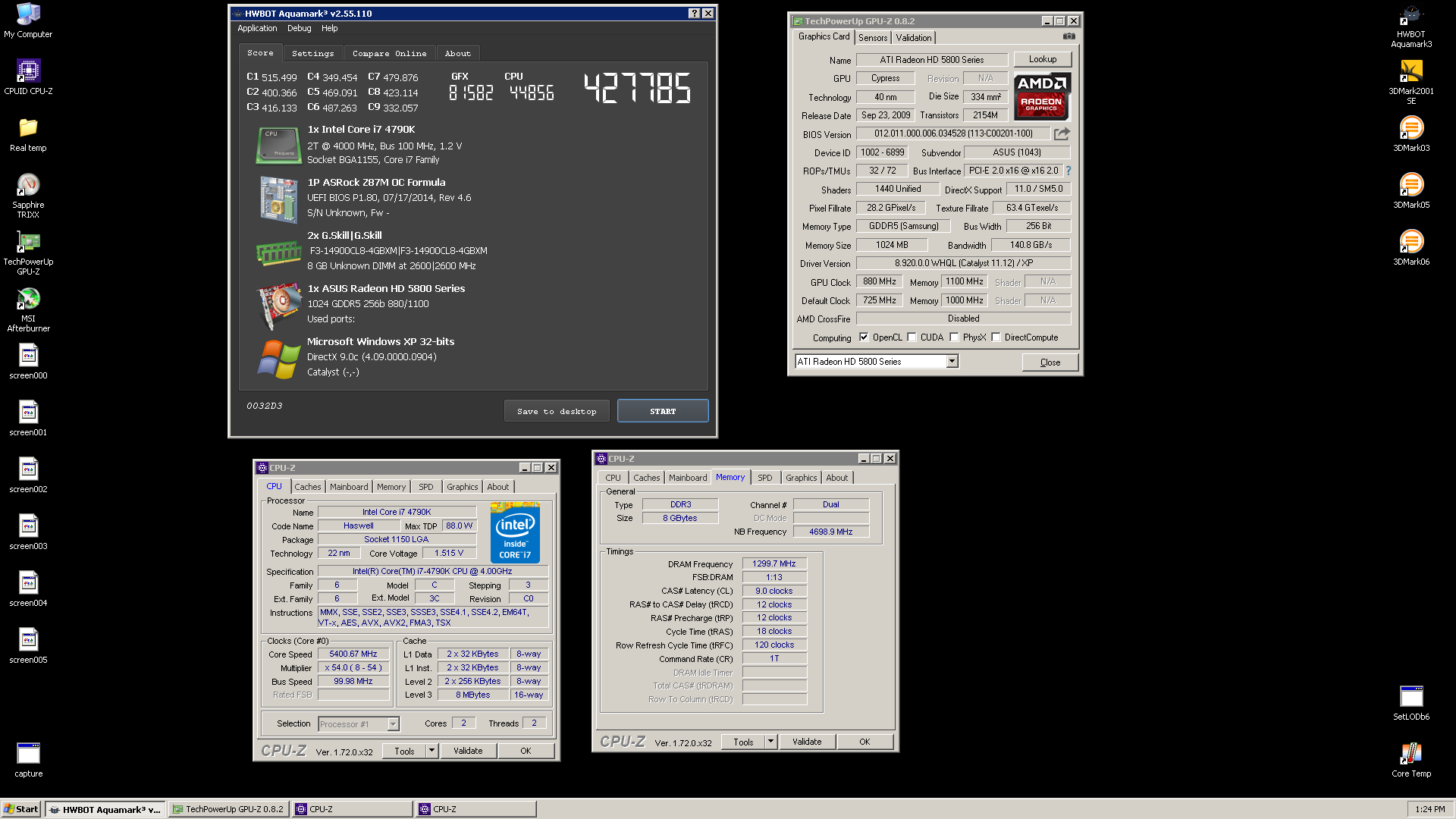Toggle OpenCL checkbox in GPU-Z
The height and width of the screenshot is (819, 1456).
(864, 337)
